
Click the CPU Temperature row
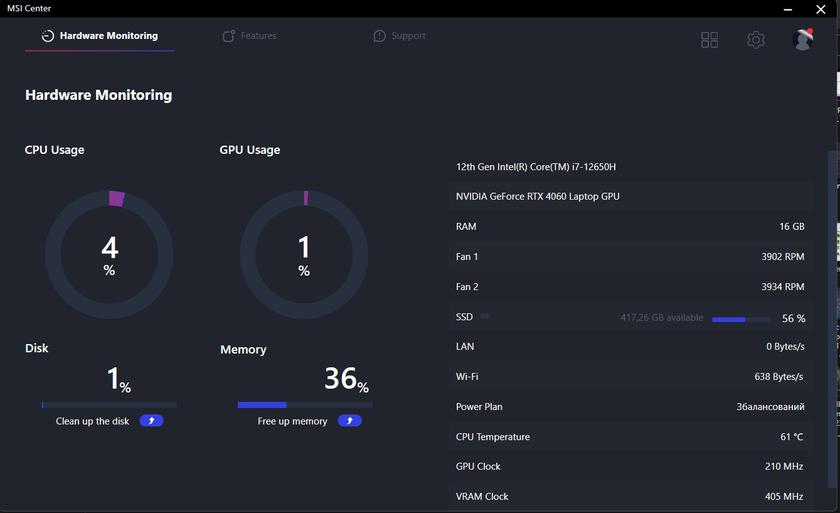[630, 437]
